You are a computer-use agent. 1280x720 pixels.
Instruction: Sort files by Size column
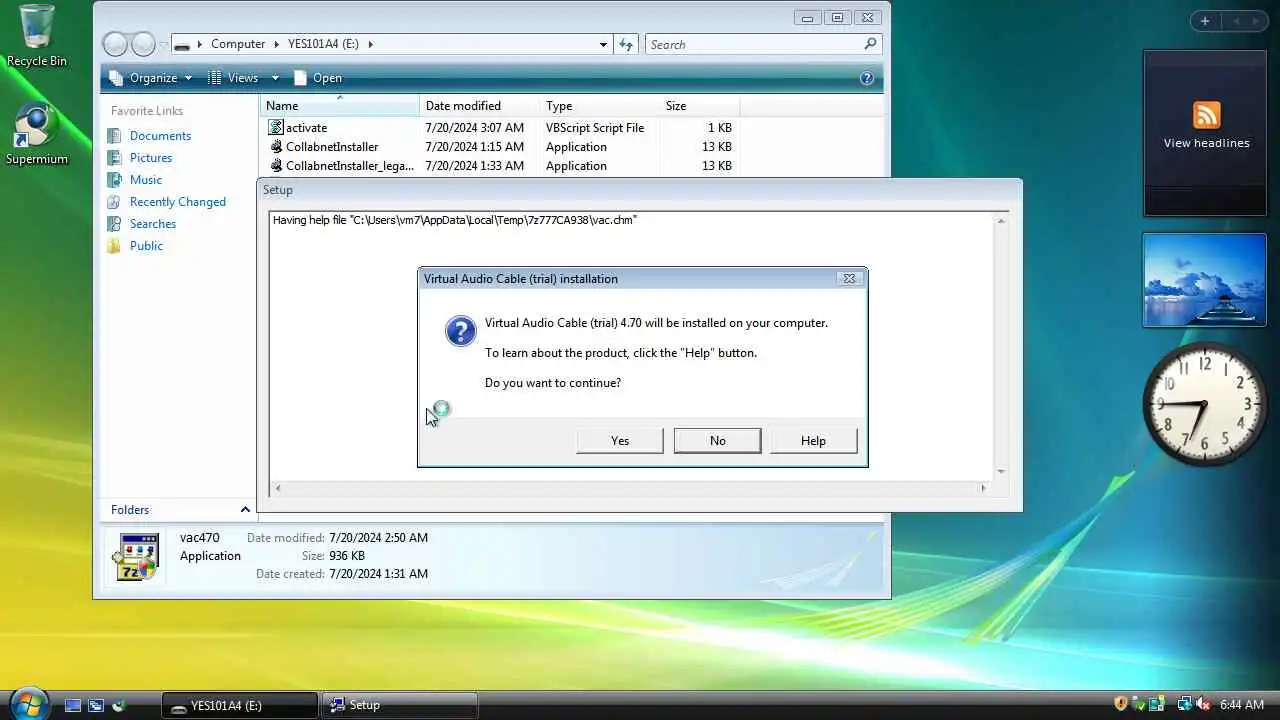pos(699,106)
